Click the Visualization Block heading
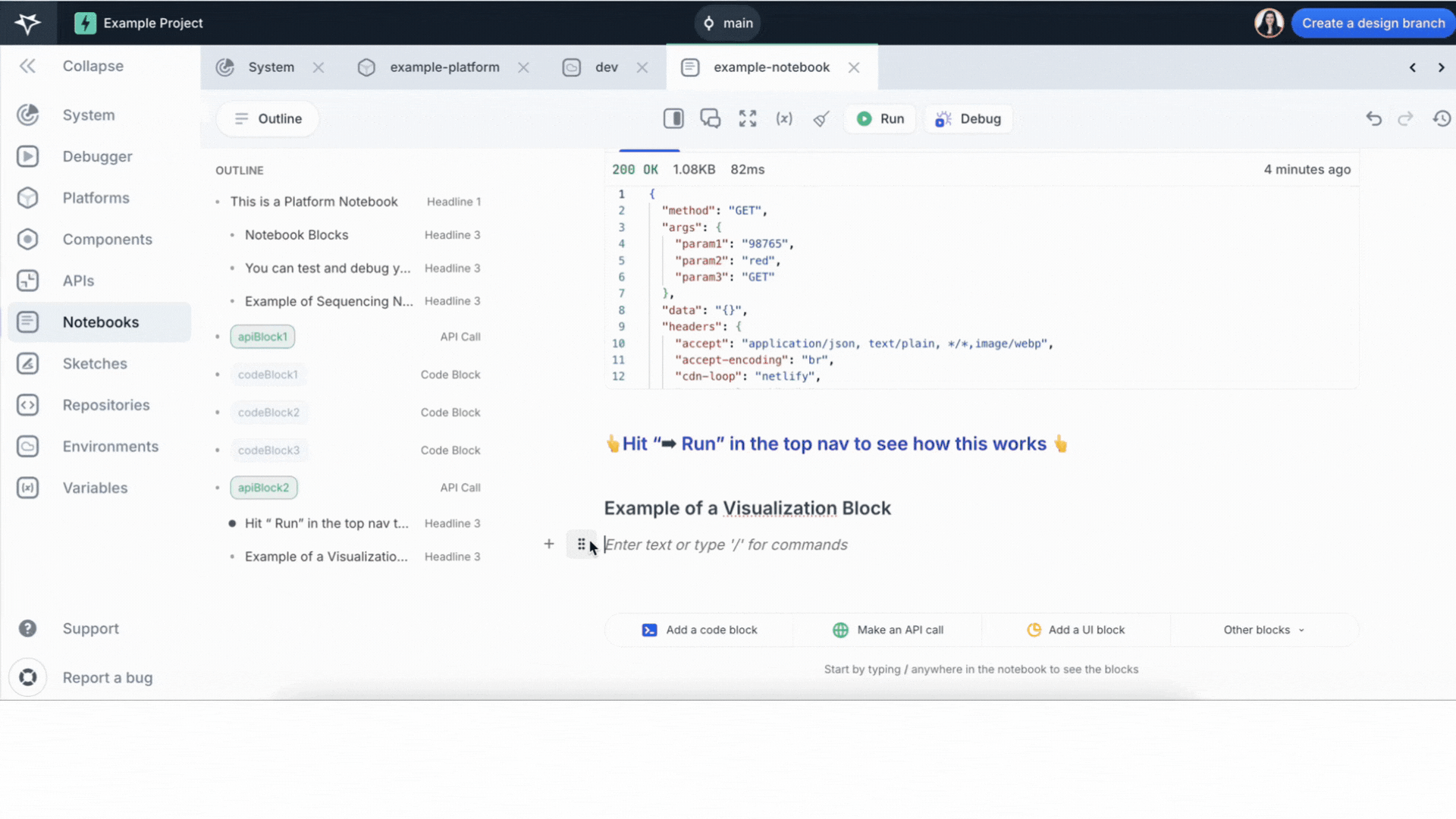 747,508
